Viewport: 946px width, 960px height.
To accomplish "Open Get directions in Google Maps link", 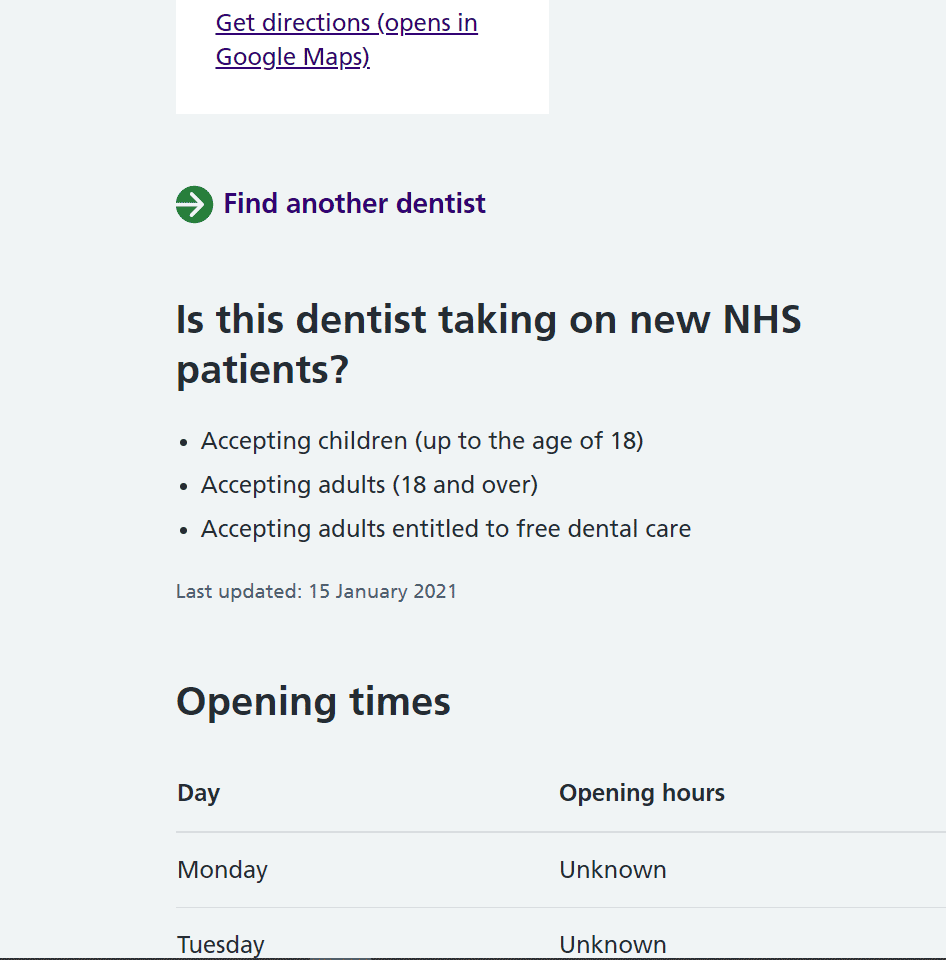I will pyautogui.click(x=346, y=39).
